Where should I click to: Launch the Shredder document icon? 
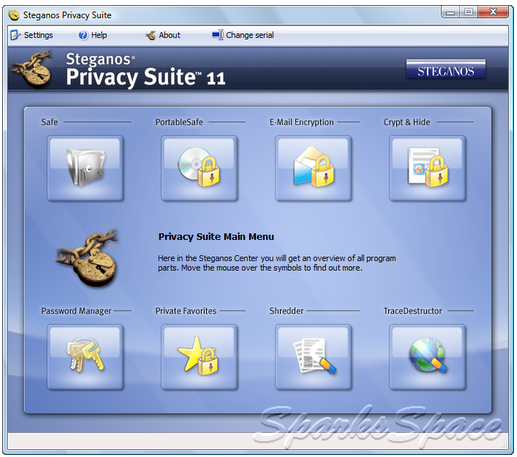pyautogui.click(x=313, y=357)
